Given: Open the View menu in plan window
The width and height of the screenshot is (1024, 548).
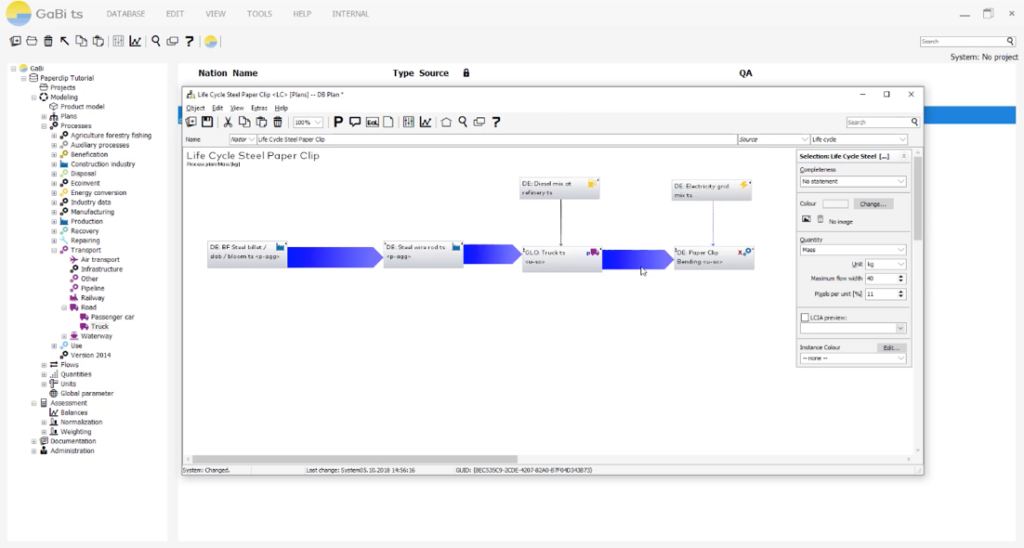Looking at the screenshot, I should (x=236, y=108).
